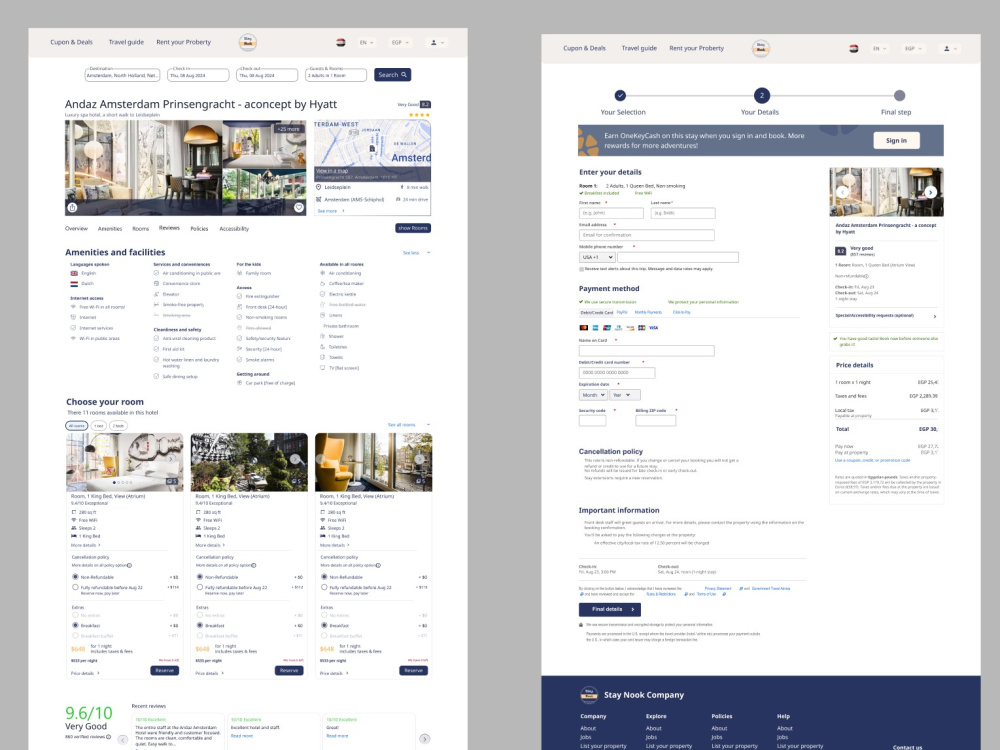Click next photo arrow on garden room card
1000x750 pixels.
coord(295,459)
